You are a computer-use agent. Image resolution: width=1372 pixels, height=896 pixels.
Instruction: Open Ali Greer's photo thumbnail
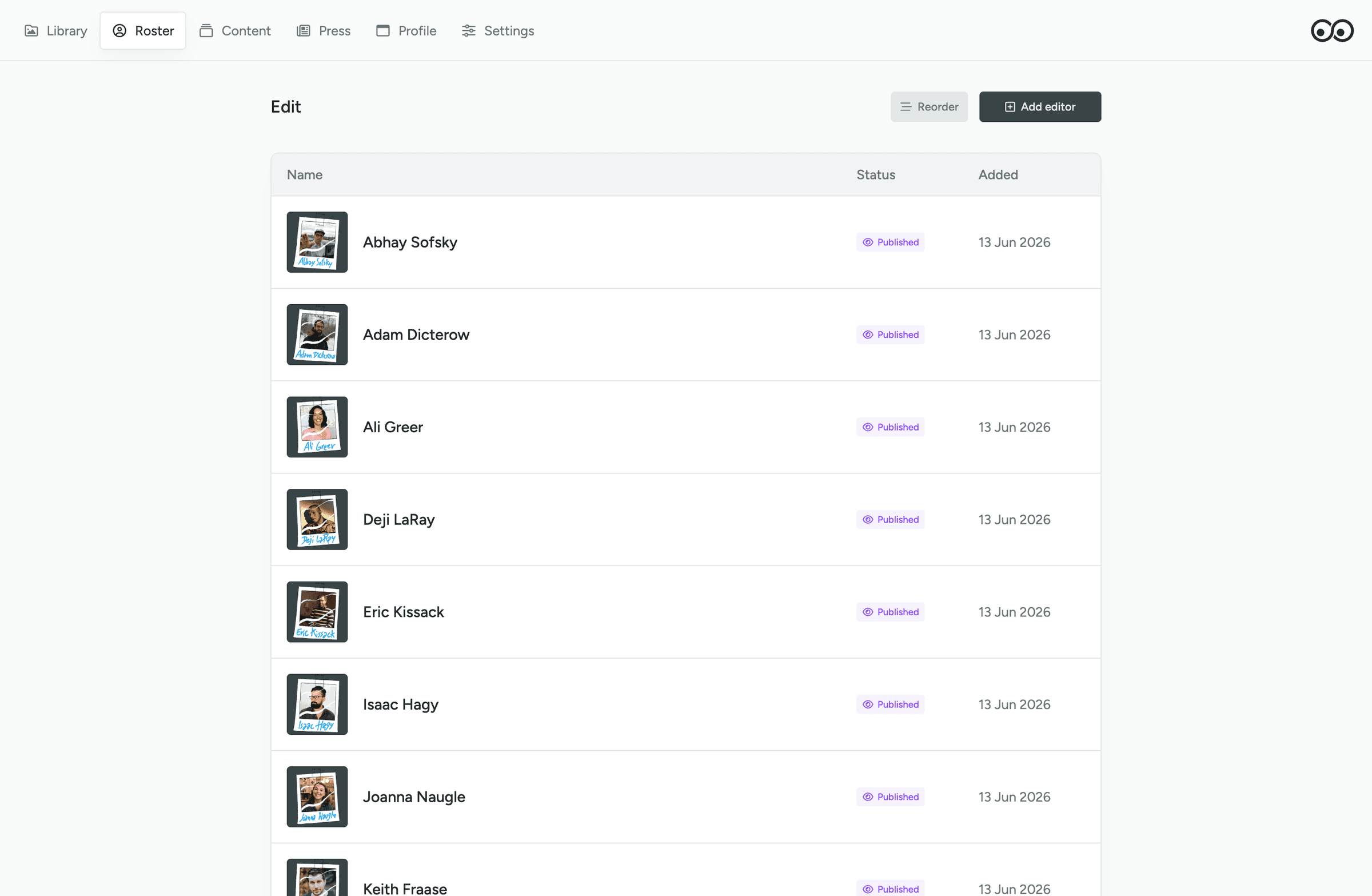coord(317,427)
